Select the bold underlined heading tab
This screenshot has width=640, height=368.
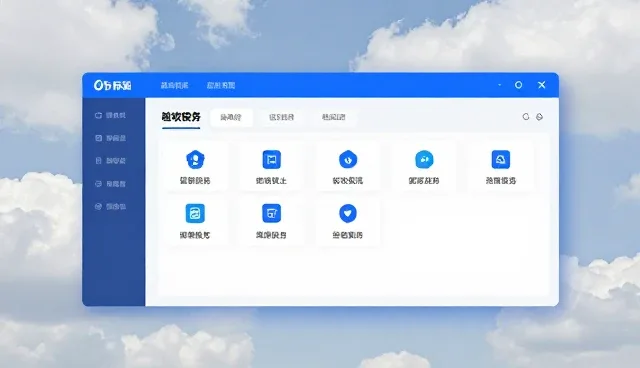(181, 117)
